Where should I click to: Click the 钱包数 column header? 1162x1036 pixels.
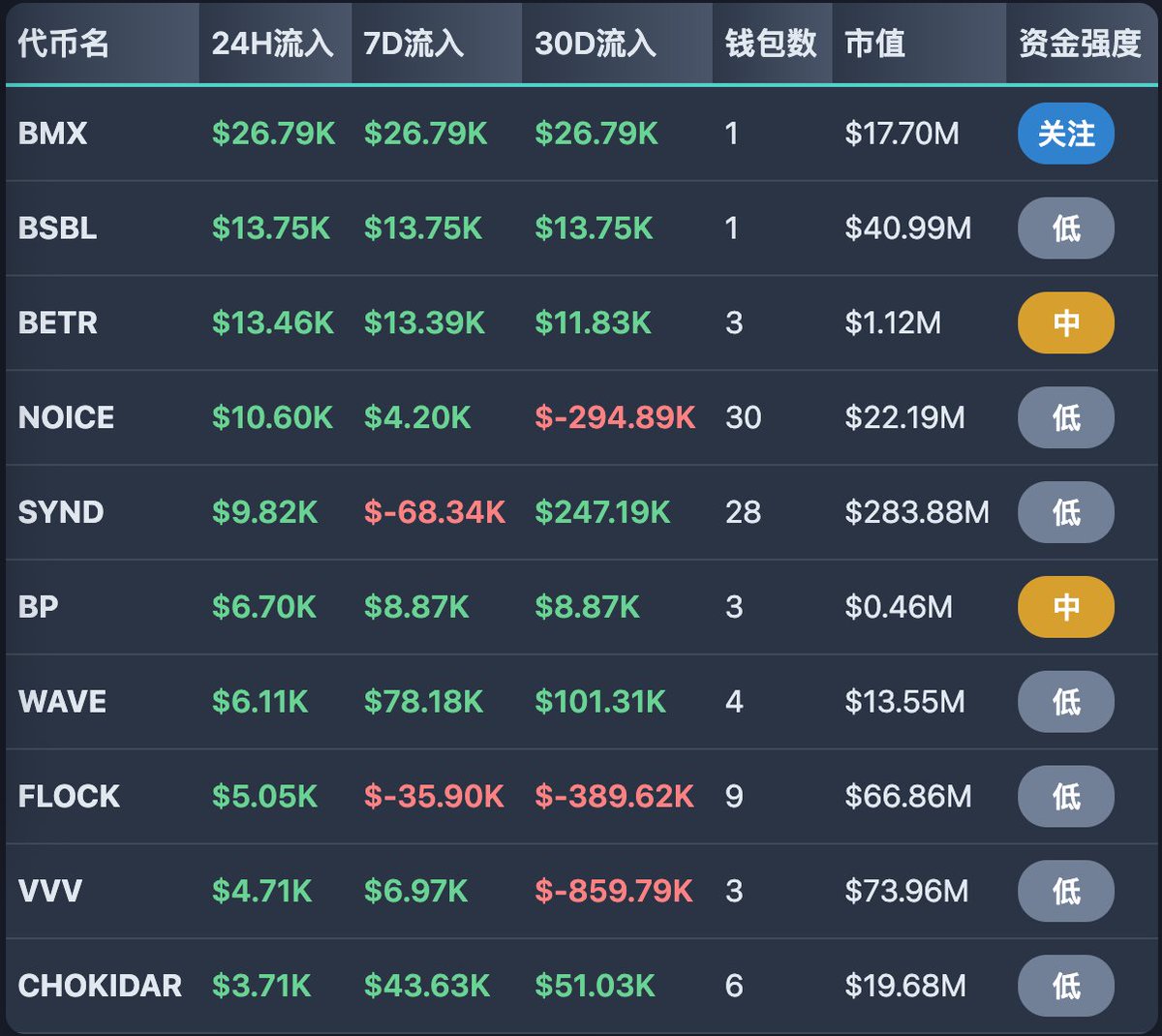tap(771, 44)
